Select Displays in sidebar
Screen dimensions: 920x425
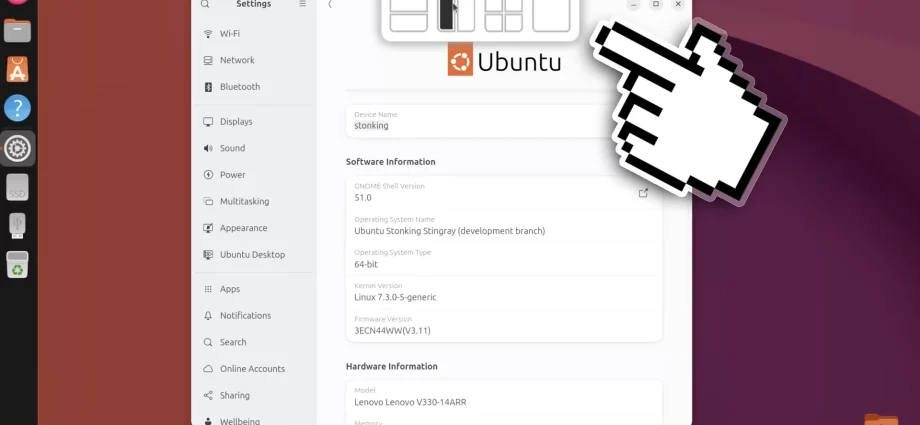(254, 122)
